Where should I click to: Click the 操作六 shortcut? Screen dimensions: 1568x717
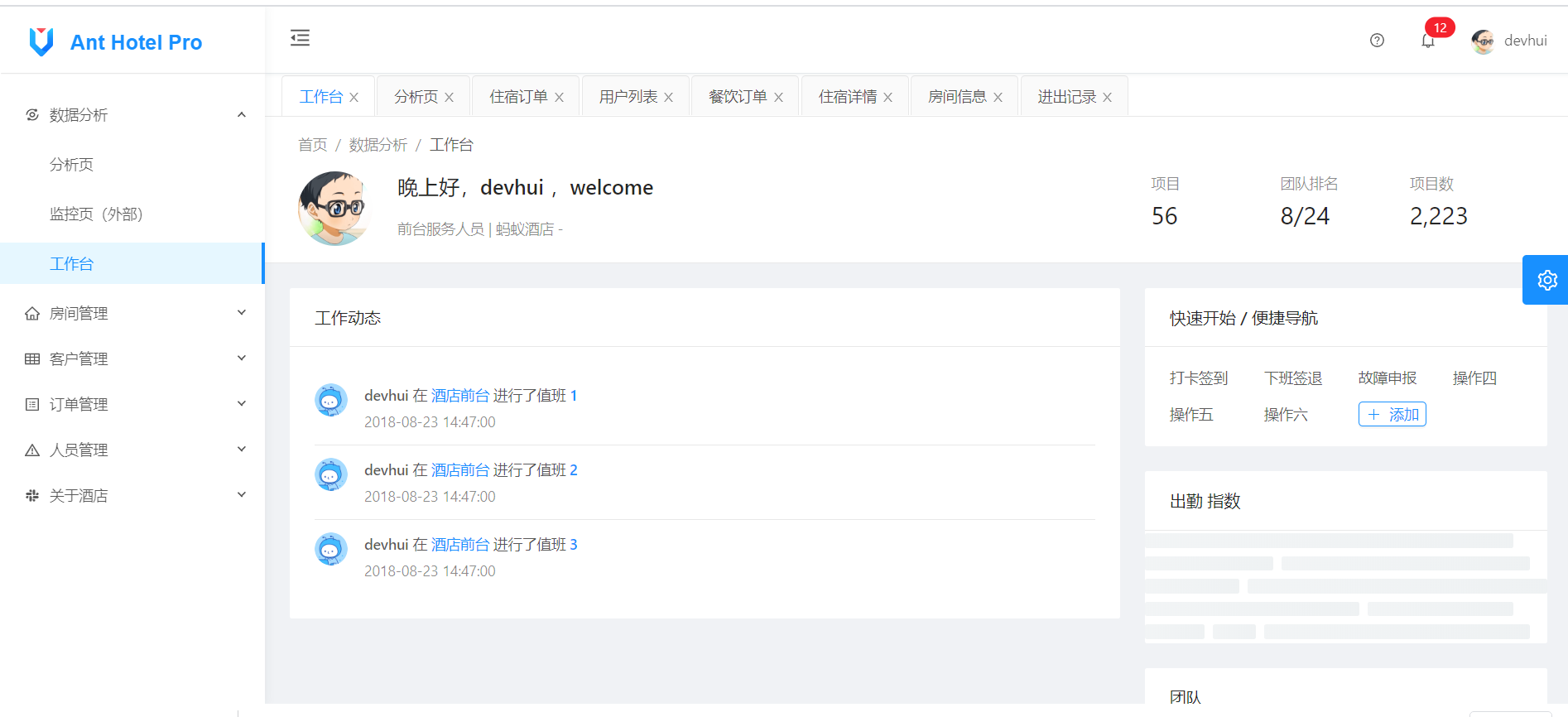pos(1286,415)
